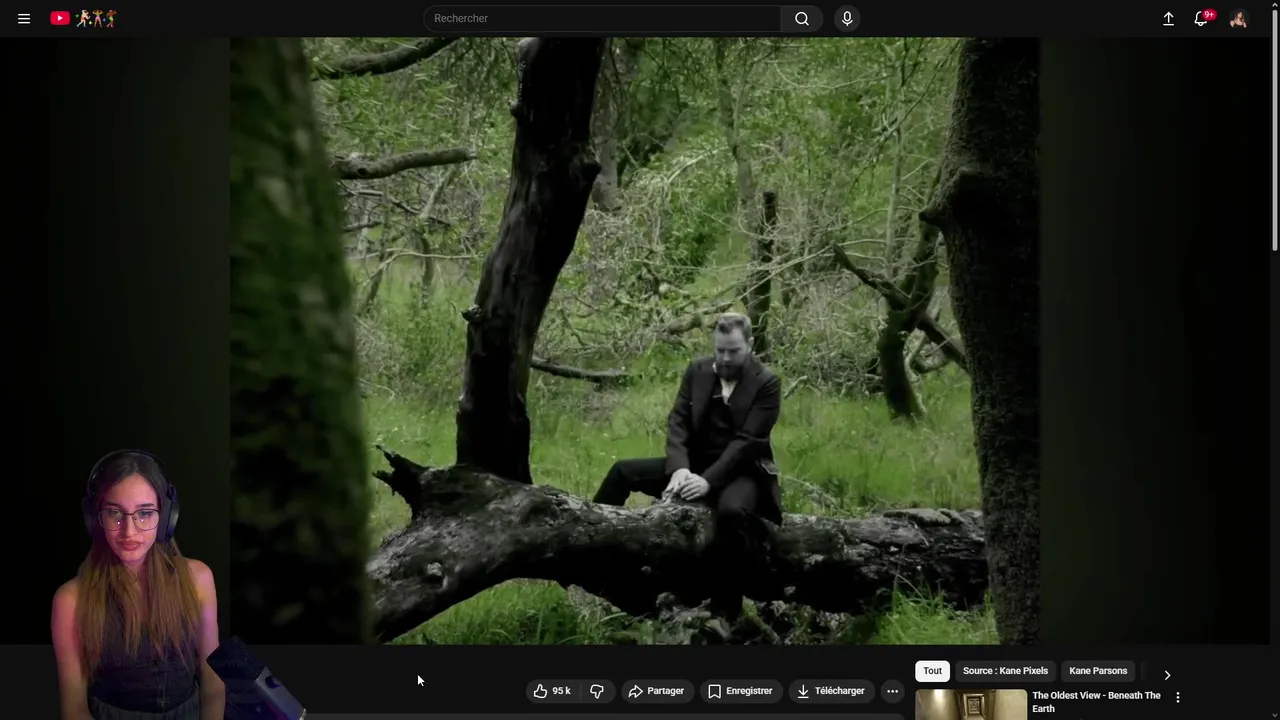
Task: Open the upload/create icon
Action: (1168, 18)
